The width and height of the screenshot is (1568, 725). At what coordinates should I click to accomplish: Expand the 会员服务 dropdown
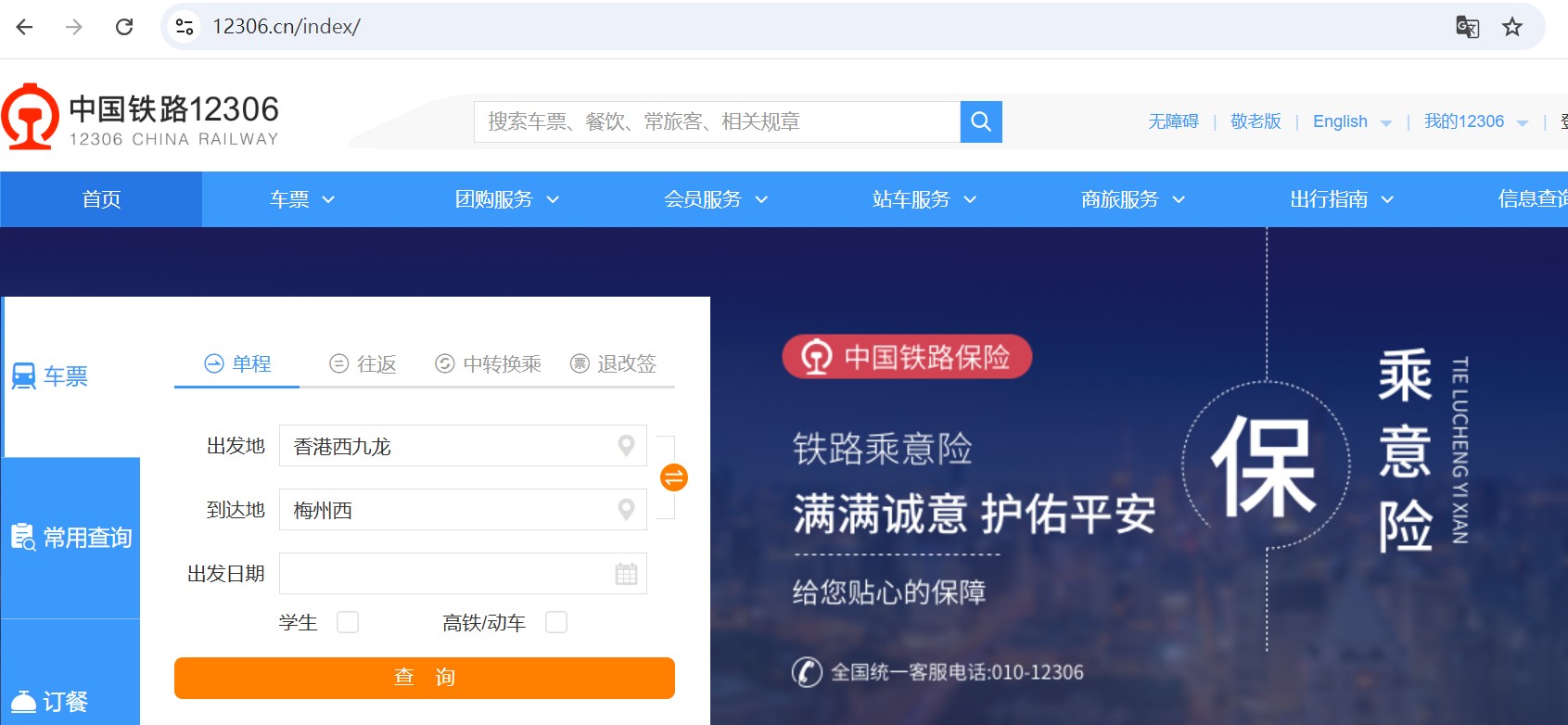click(x=761, y=199)
